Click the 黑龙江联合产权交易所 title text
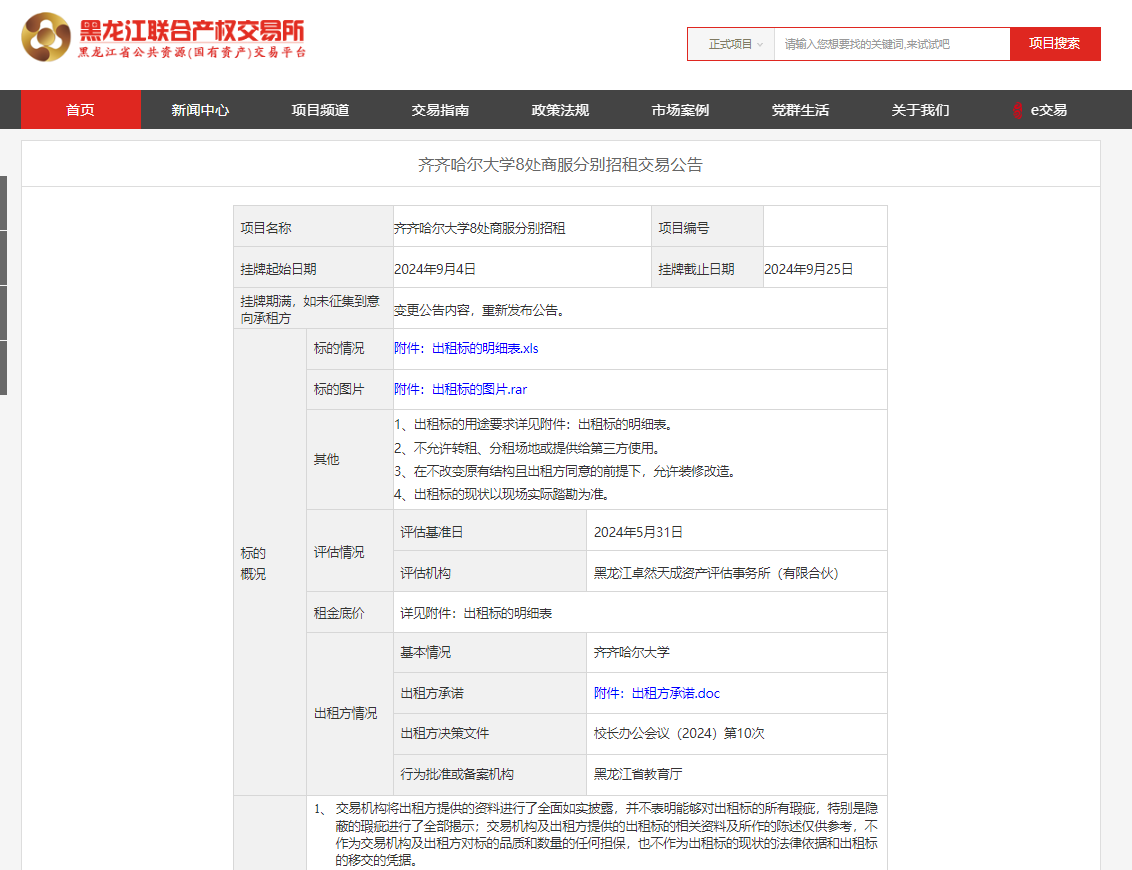The image size is (1132, 870). (x=192, y=29)
